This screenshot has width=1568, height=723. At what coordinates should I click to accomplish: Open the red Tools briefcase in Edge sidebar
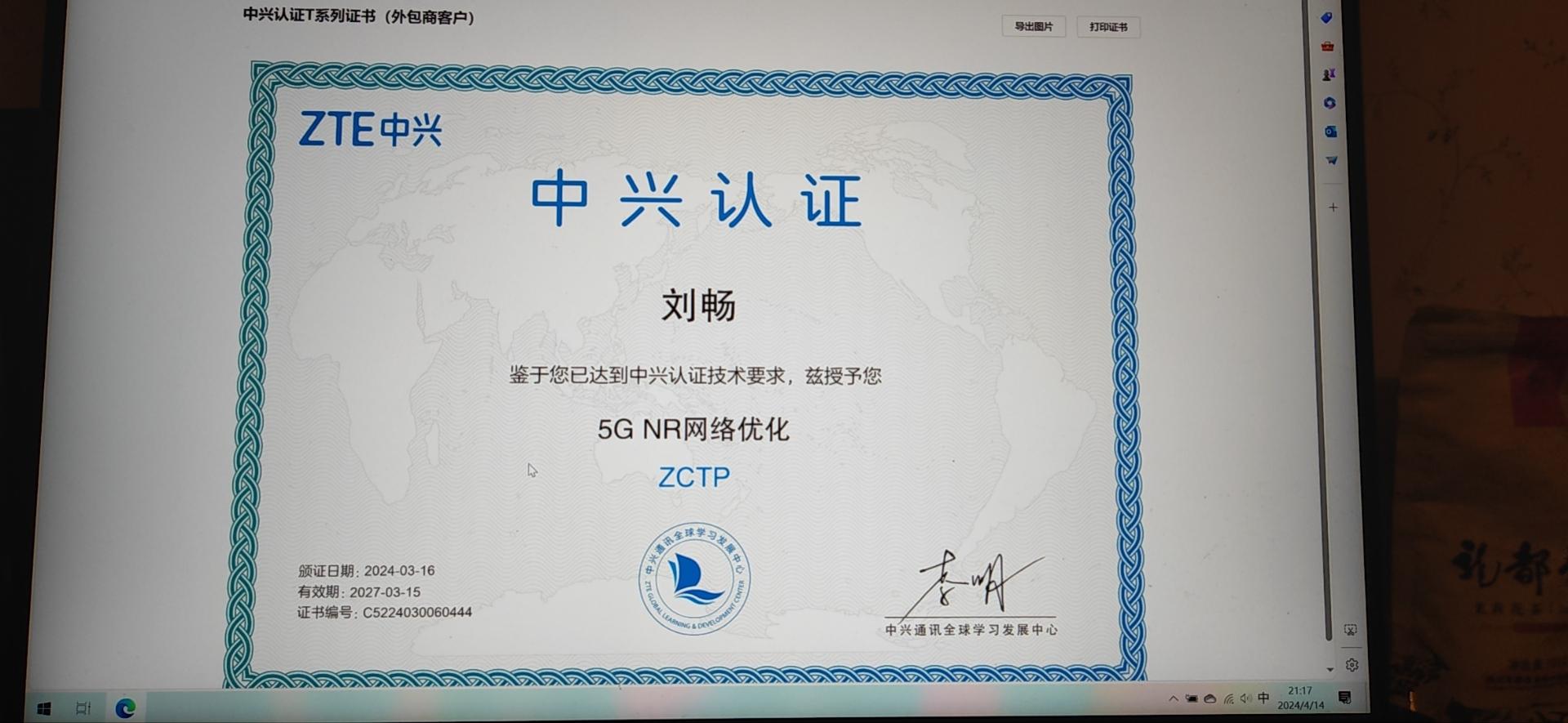tap(1327, 46)
